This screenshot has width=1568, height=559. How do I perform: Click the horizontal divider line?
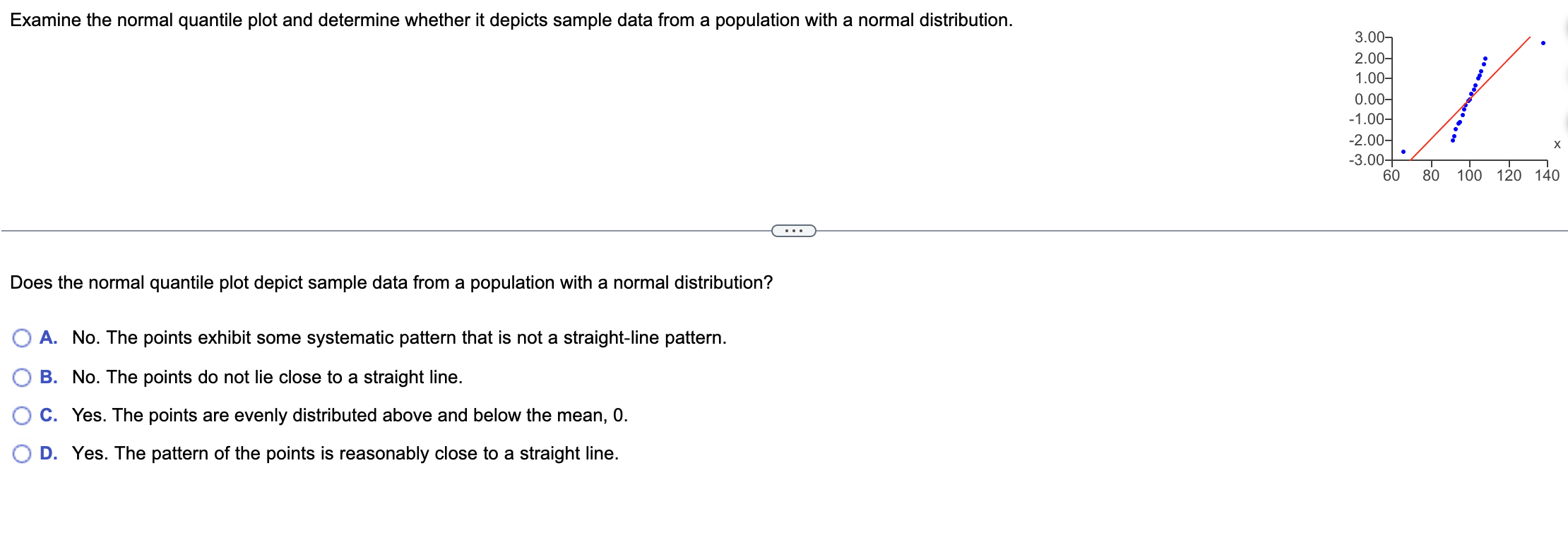coord(353,230)
